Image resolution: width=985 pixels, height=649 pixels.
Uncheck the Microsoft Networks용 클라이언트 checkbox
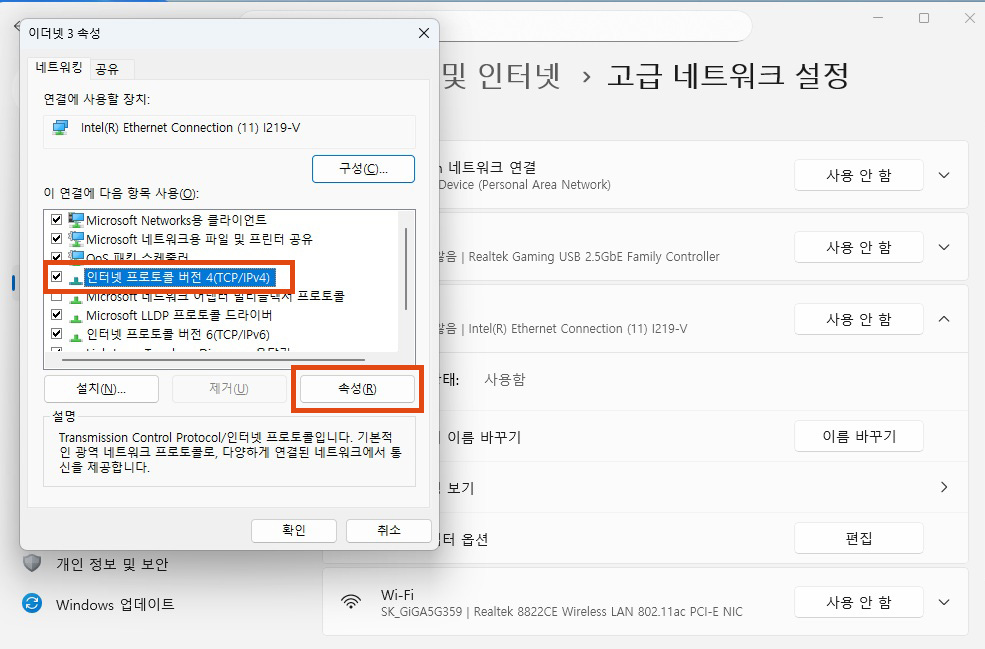[57, 220]
